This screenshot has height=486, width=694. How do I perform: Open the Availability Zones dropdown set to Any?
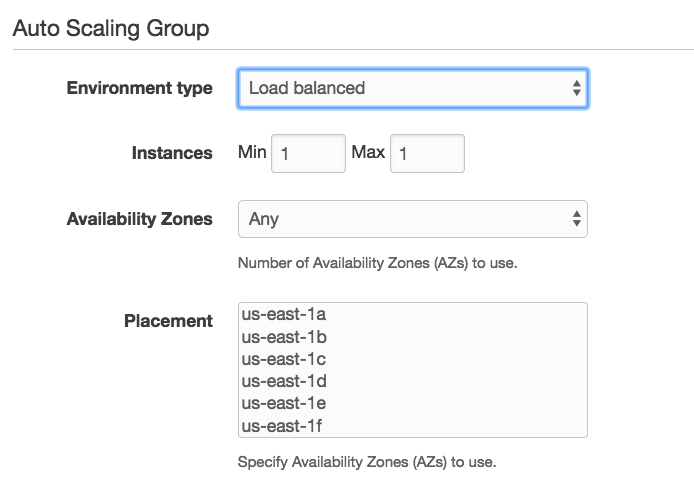pyautogui.click(x=413, y=219)
